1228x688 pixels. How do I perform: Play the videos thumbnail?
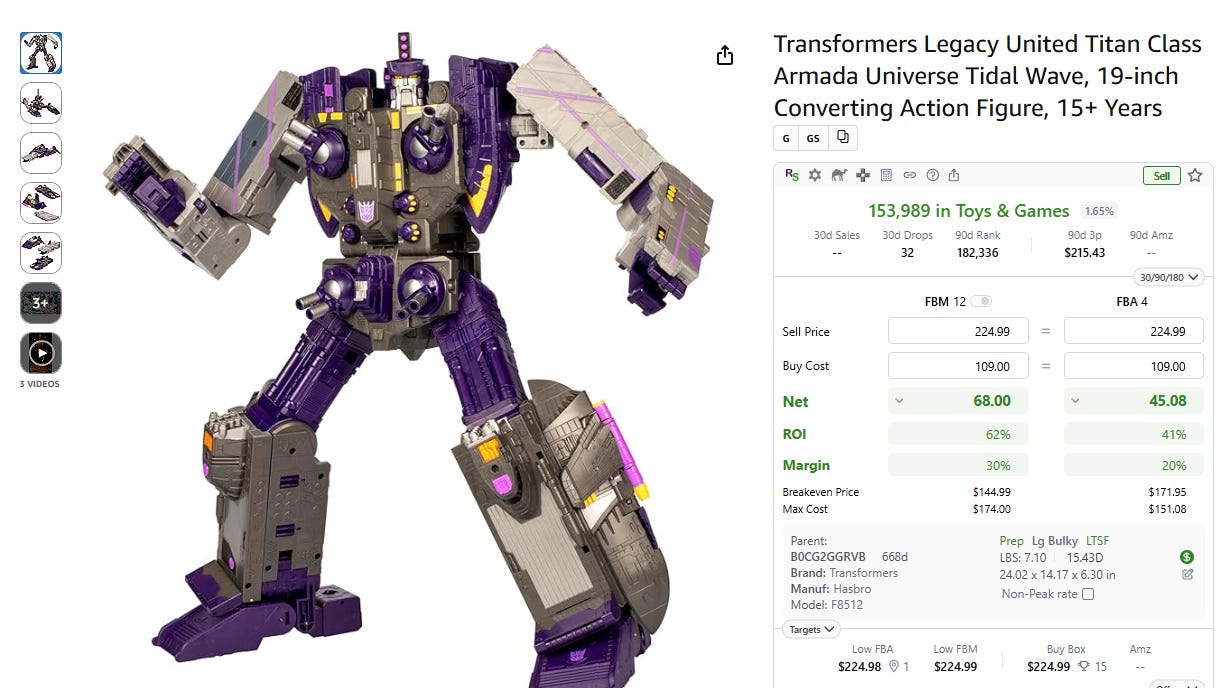(x=41, y=353)
